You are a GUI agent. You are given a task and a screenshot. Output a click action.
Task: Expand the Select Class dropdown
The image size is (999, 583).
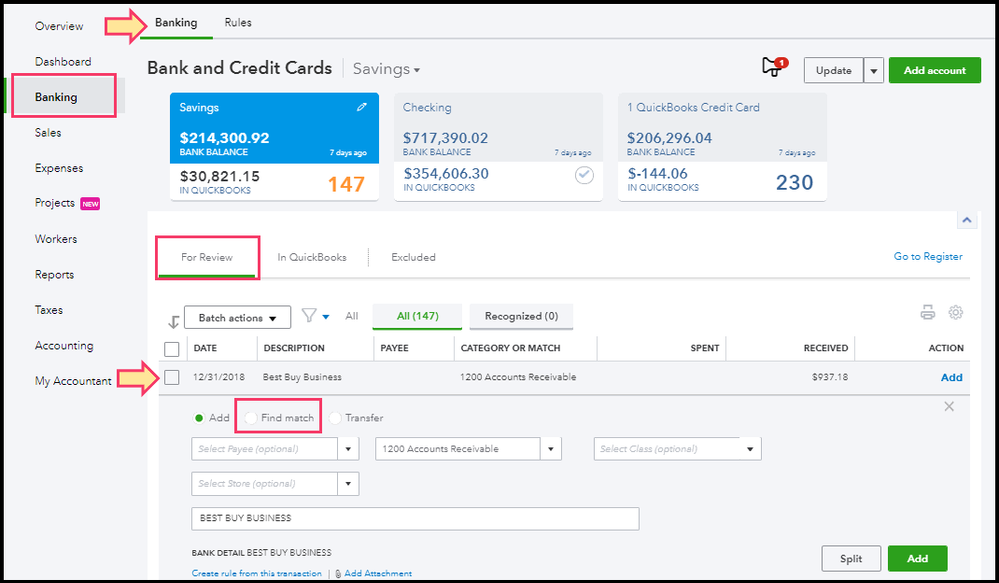(x=750, y=449)
